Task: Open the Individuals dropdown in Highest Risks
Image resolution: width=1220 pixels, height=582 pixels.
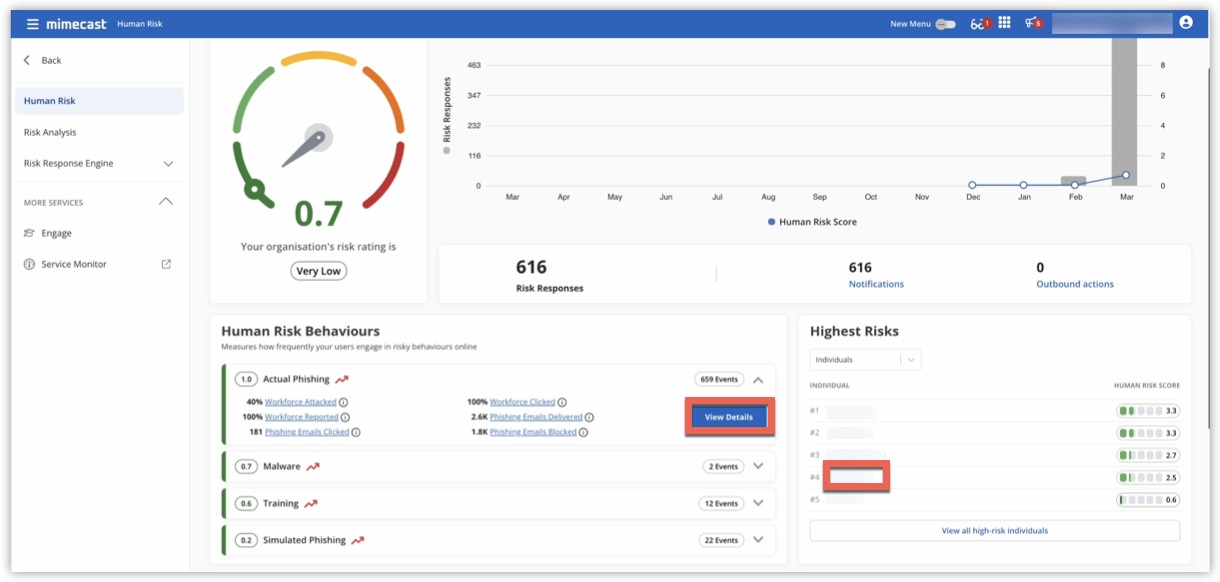Action: pyautogui.click(x=865, y=360)
